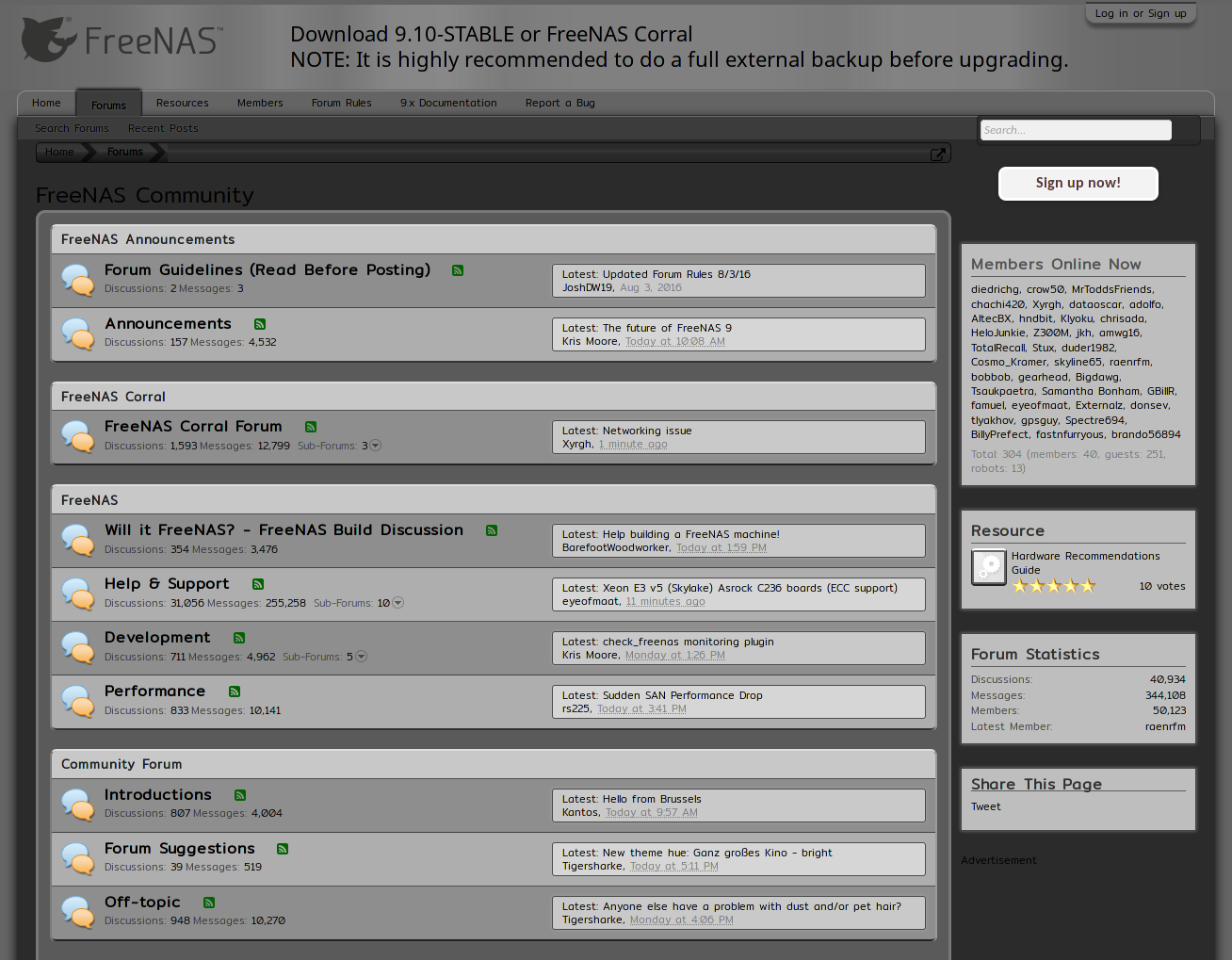This screenshot has width=1232, height=960.
Task: Open the Will it FreeNAS? Build Discussion forum
Action: click(284, 530)
